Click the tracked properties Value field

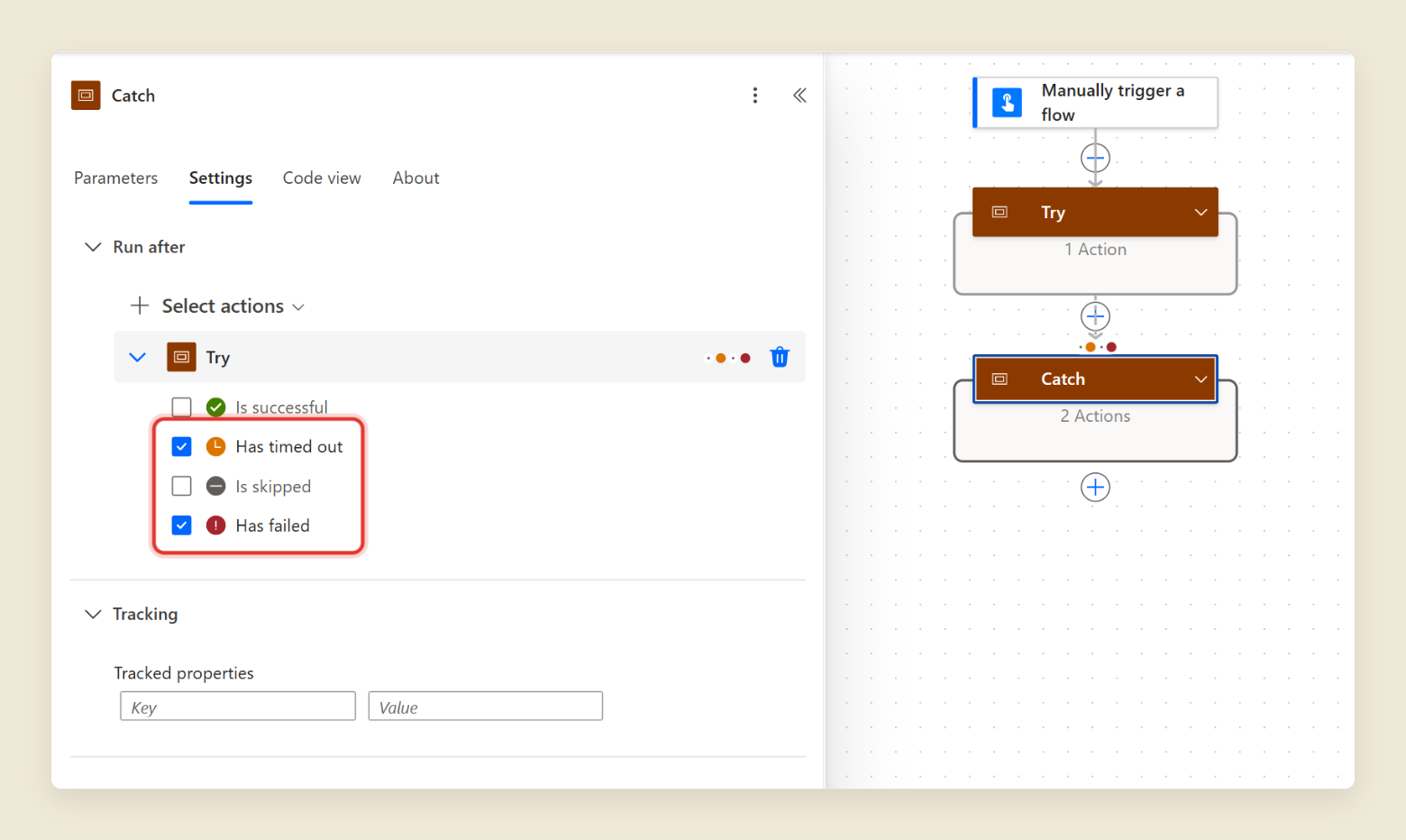[486, 707]
